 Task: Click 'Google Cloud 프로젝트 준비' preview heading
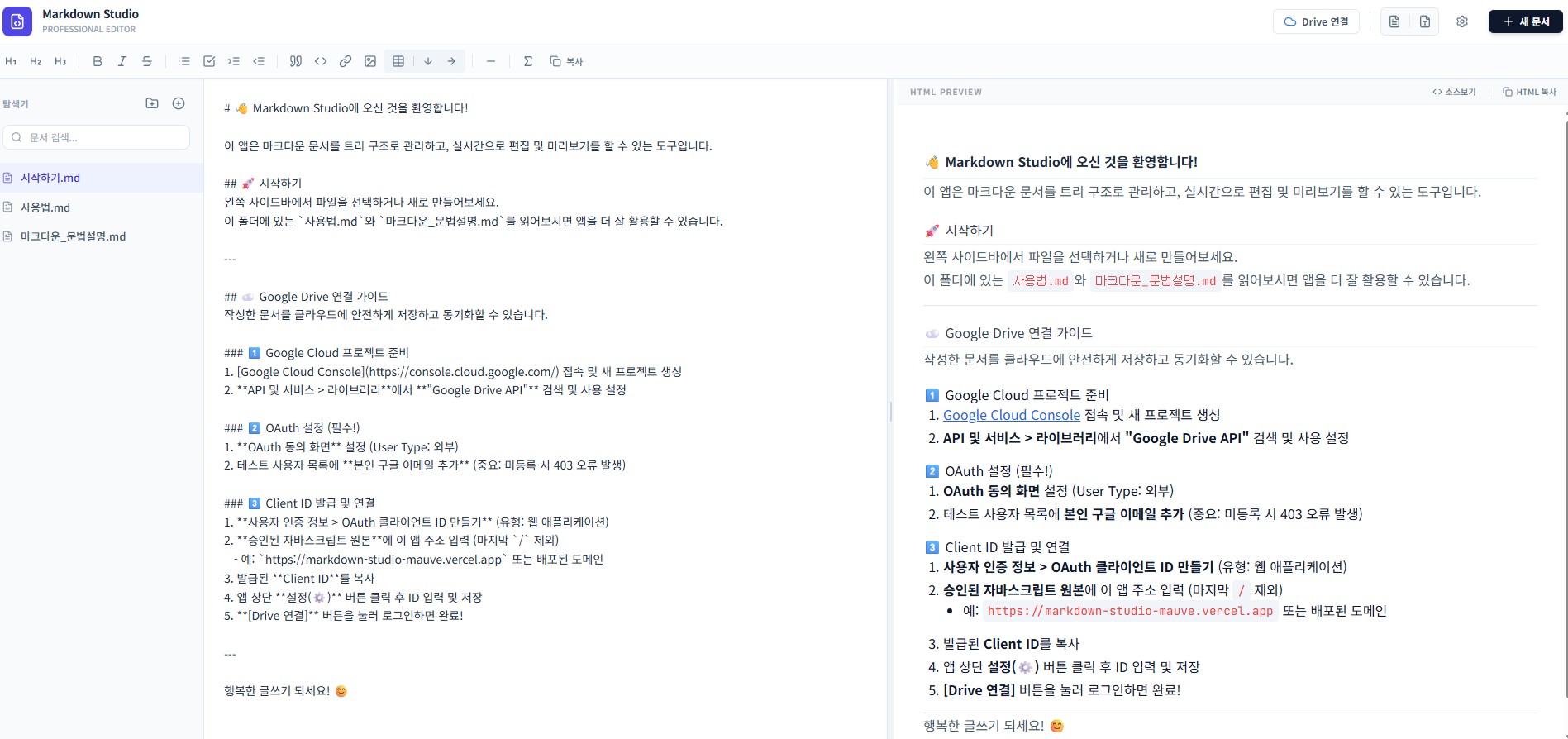coord(1017,395)
